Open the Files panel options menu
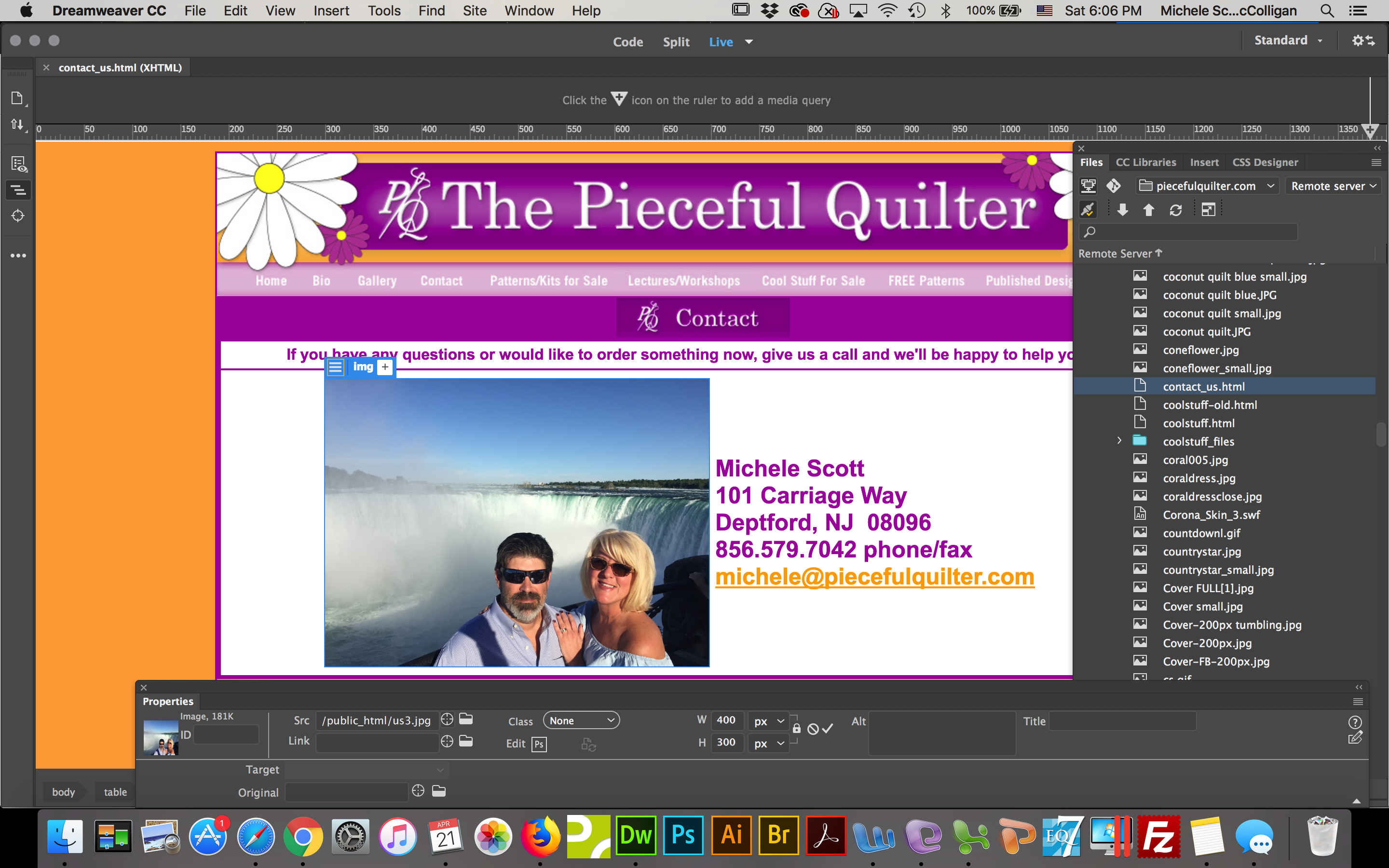 (1376, 163)
